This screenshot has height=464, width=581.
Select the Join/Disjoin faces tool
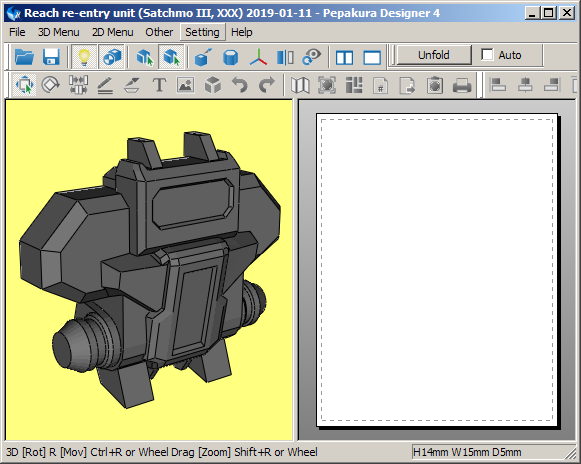point(78,85)
